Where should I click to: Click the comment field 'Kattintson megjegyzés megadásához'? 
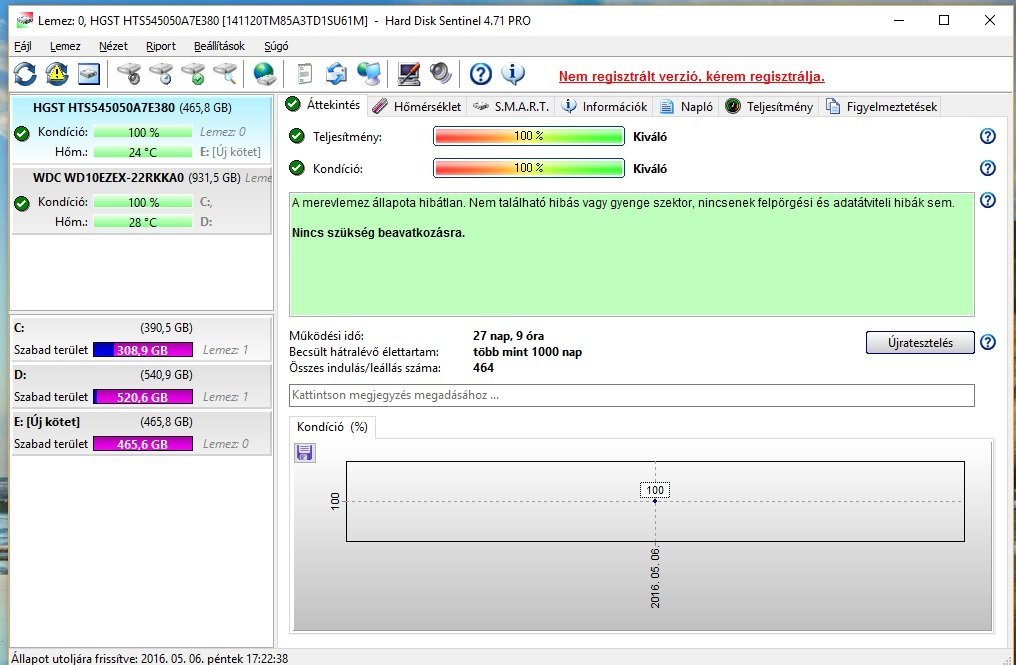[632, 395]
